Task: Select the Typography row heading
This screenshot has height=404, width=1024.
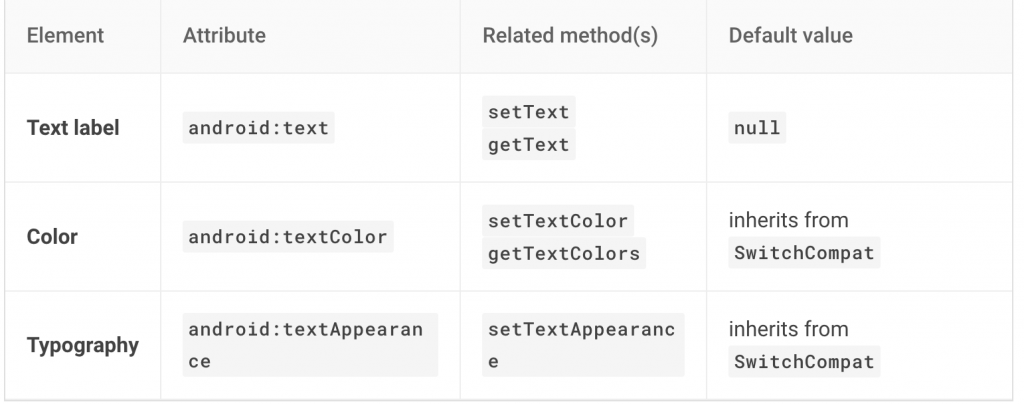Action: coord(83,346)
